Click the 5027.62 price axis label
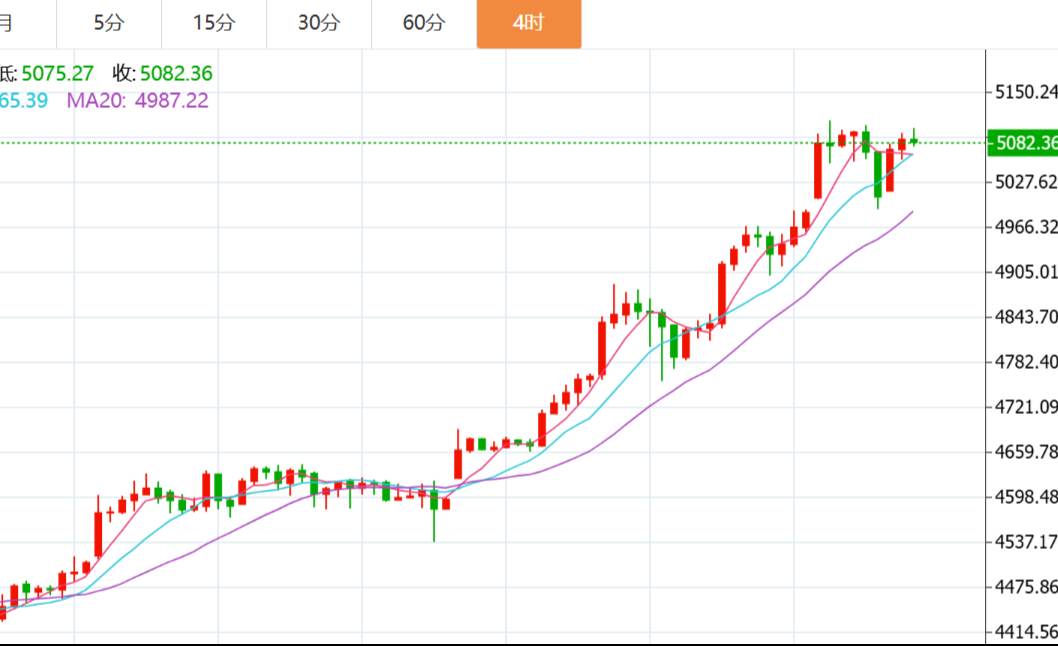1058x646 pixels. pos(1026,181)
